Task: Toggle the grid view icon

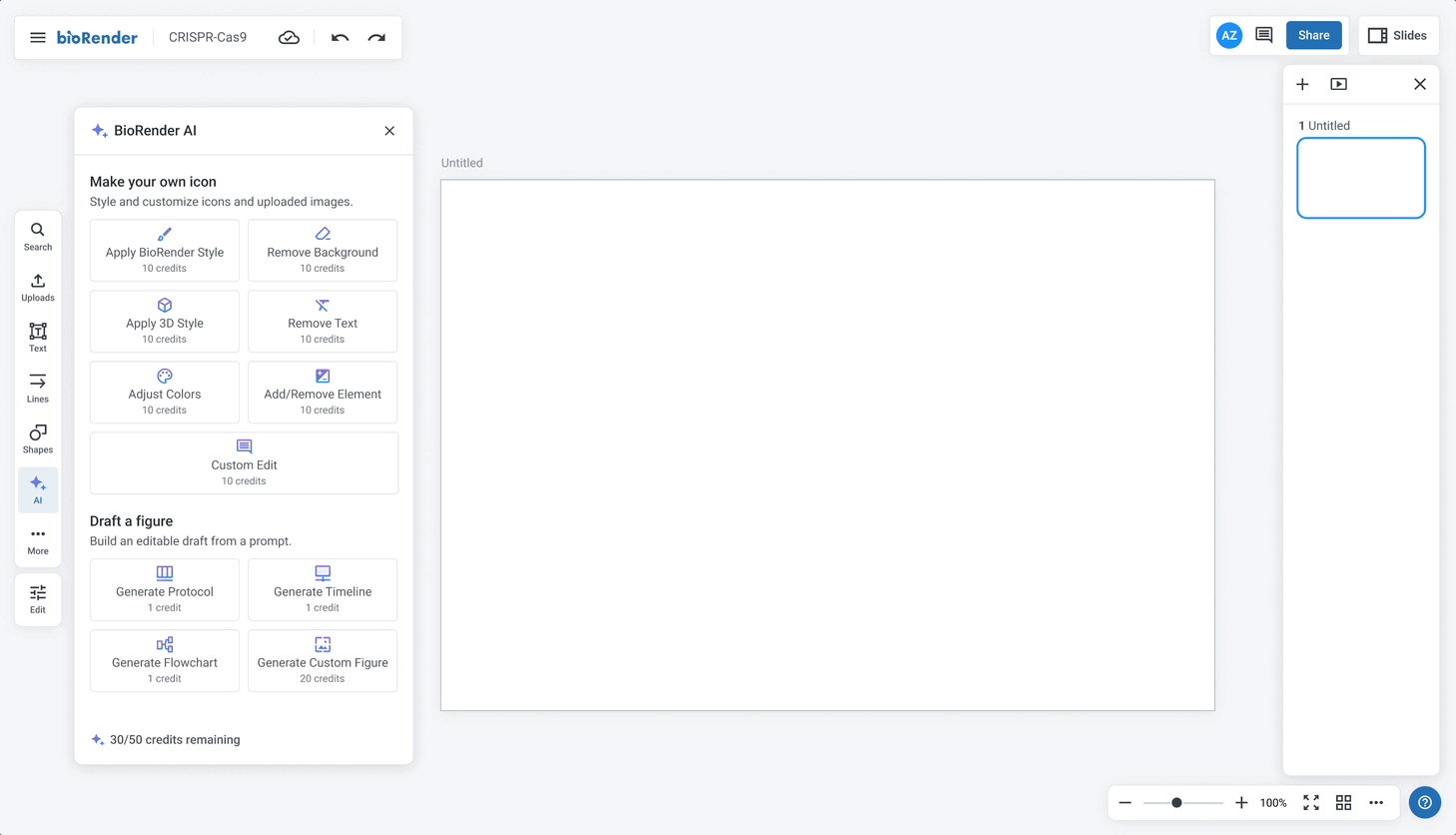Action: pyautogui.click(x=1343, y=803)
